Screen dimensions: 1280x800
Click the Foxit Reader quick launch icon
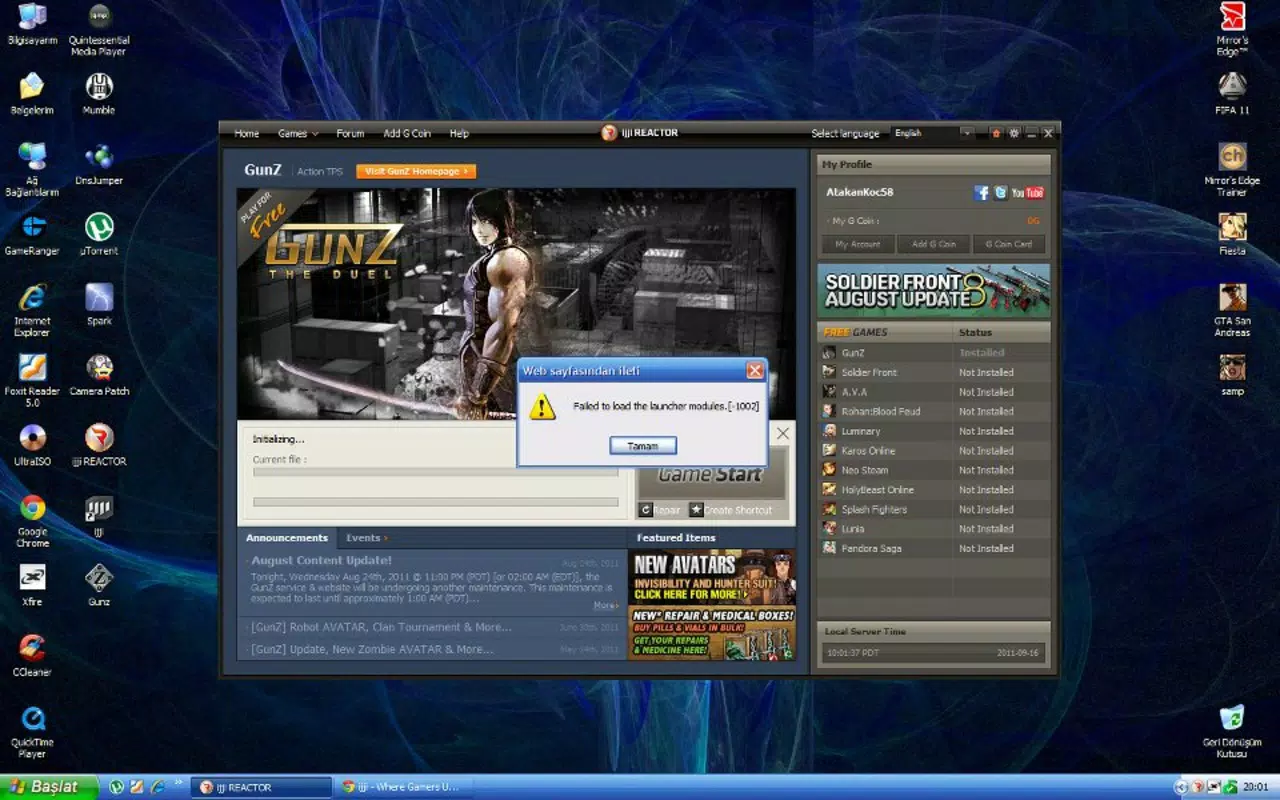(136, 787)
